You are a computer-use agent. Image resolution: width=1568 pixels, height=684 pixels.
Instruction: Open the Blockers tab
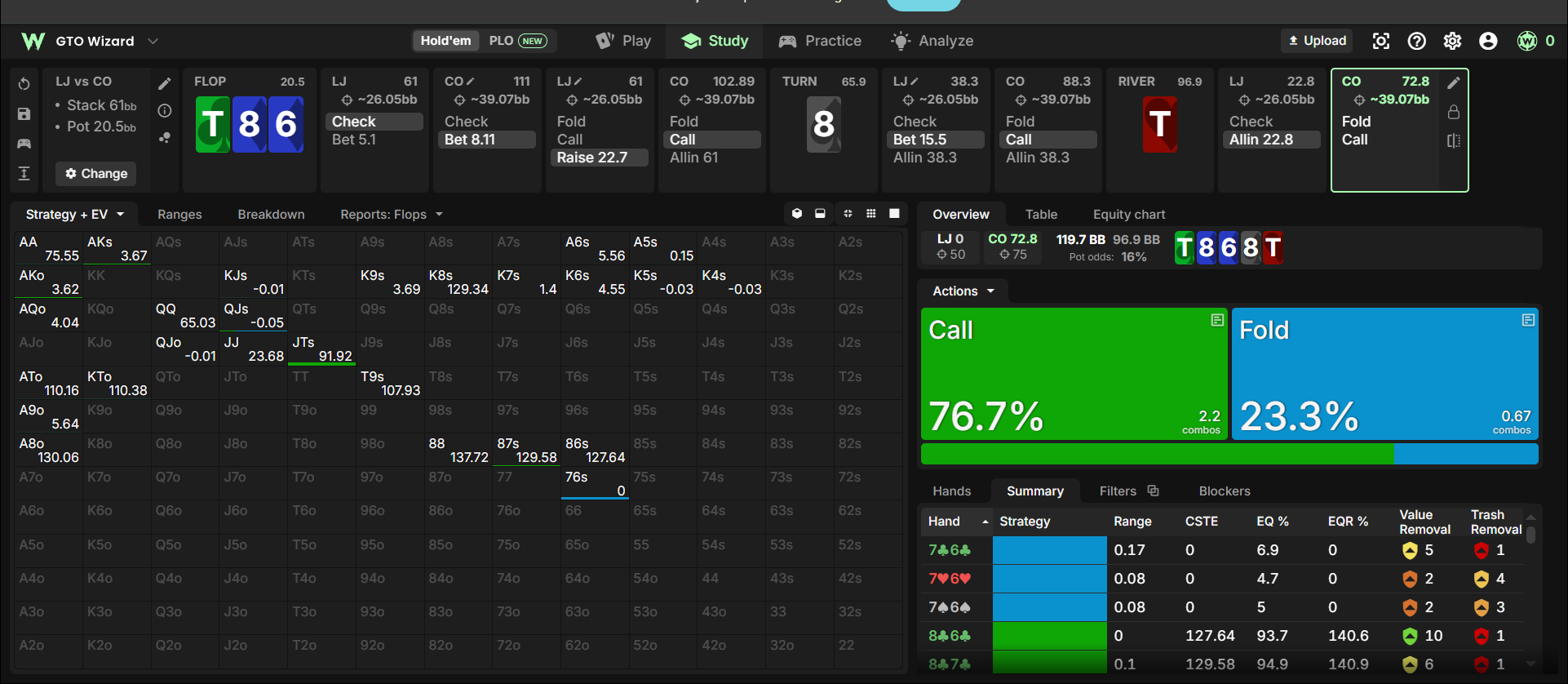[x=1225, y=491]
